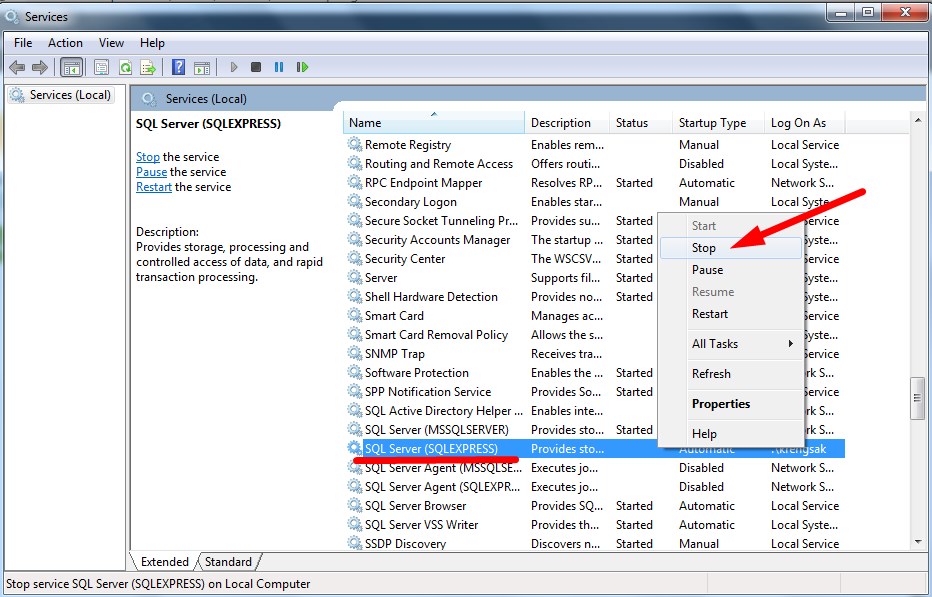
Task: Sort by the Description column header
Action: tap(567, 122)
